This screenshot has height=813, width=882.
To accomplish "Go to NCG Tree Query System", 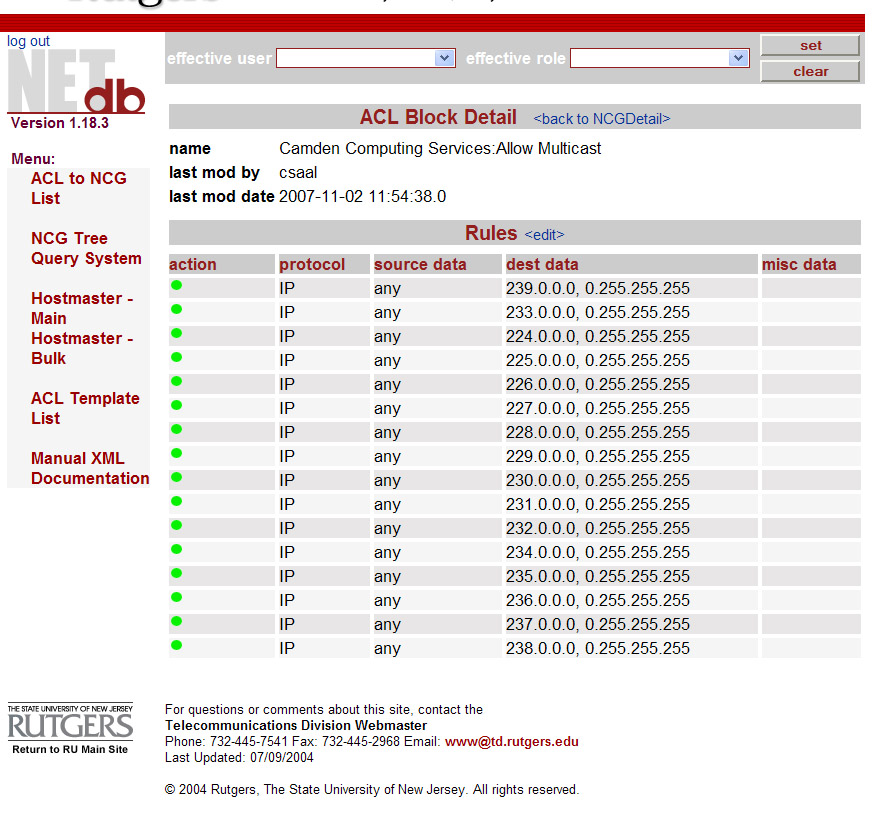I will point(86,248).
